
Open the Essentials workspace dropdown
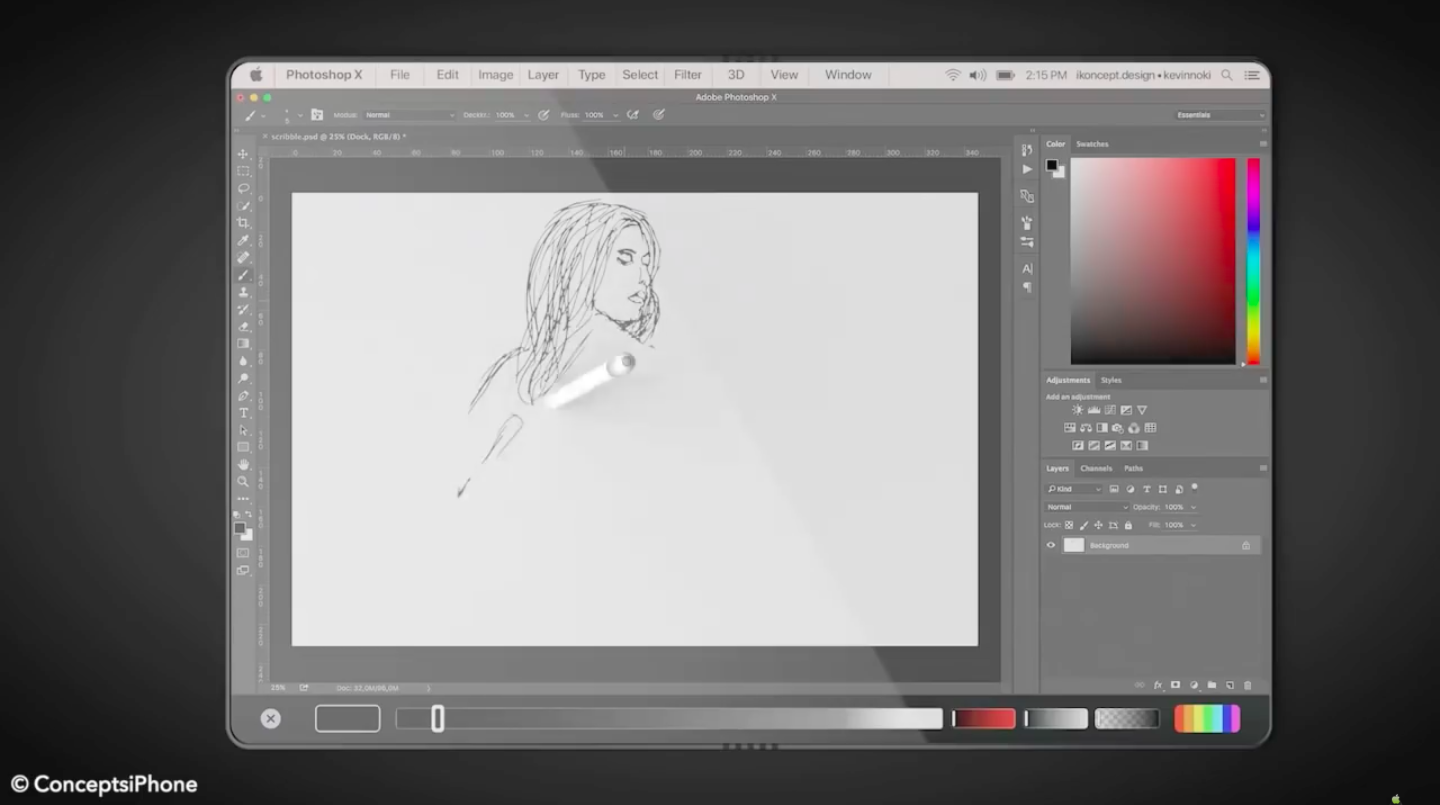[x=1220, y=115]
